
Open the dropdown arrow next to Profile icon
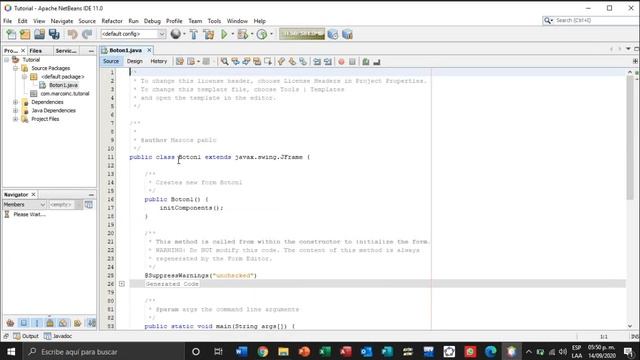point(271,34)
